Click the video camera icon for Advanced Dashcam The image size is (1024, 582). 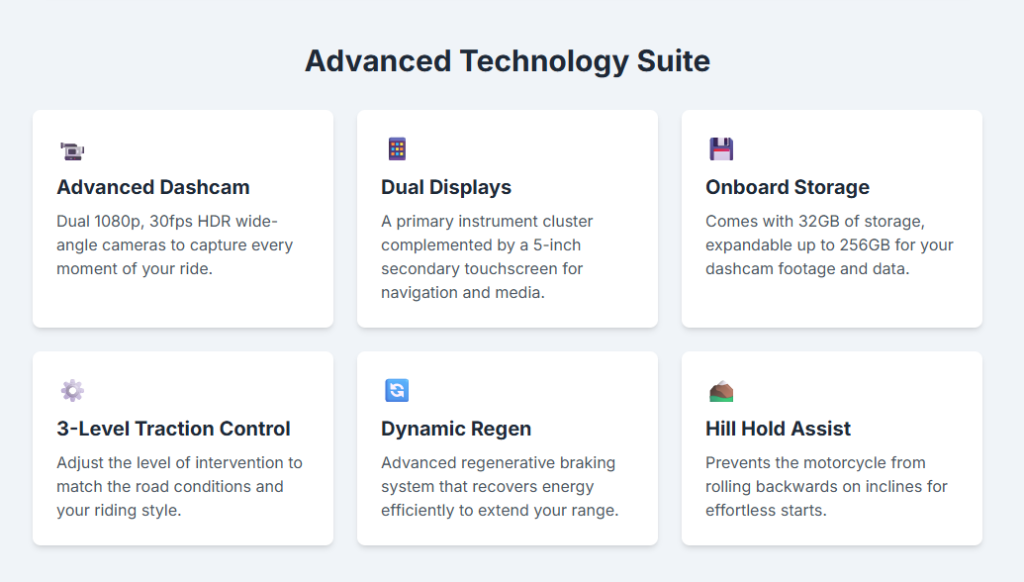click(x=72, y=151)
